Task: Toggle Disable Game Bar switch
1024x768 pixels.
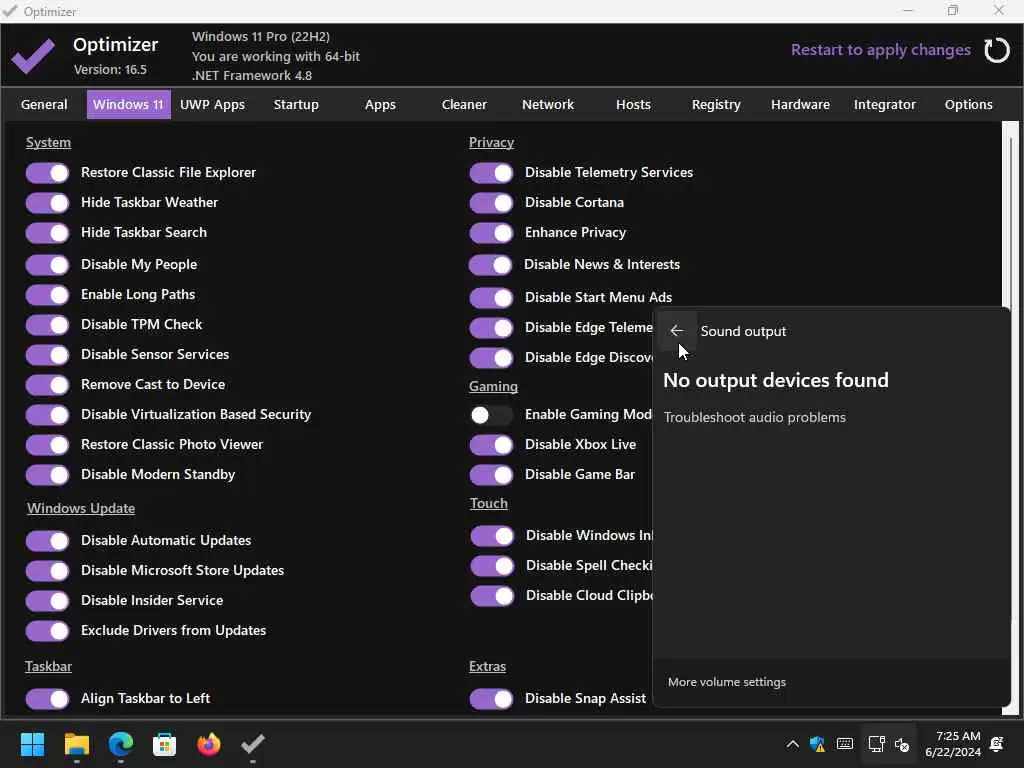Action: pos(491,475)
